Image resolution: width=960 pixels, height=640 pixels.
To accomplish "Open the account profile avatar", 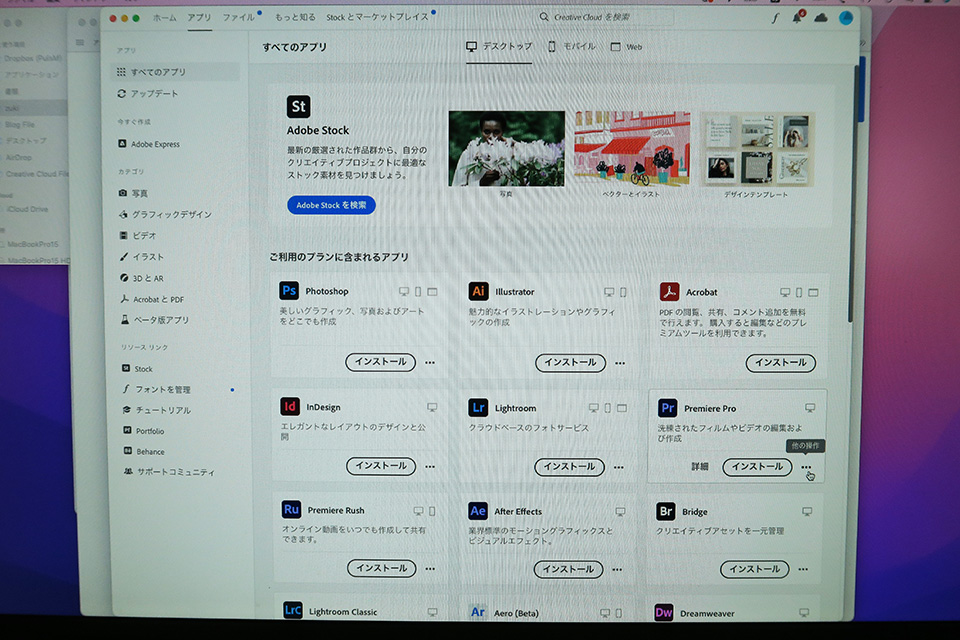I will point(846,18).
